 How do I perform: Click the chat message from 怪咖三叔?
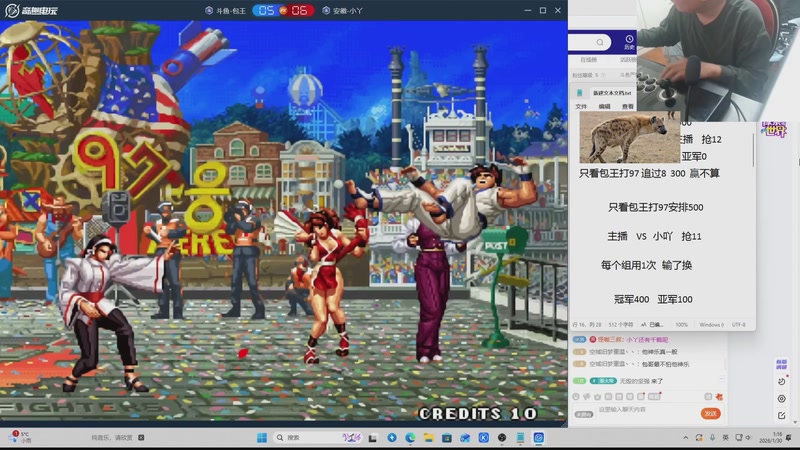coord(620,339)
